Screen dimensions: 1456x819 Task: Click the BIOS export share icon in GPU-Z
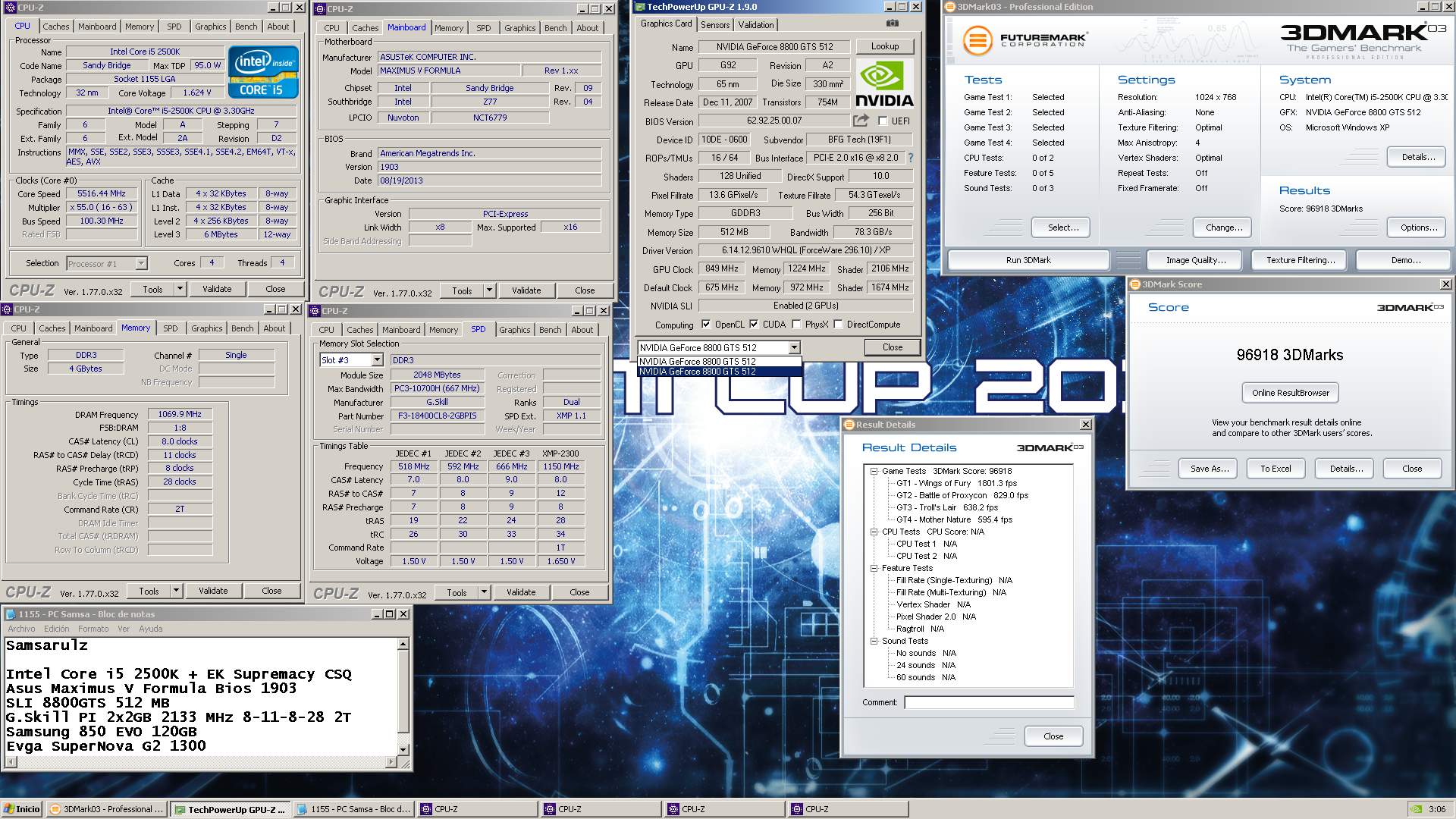861,121
